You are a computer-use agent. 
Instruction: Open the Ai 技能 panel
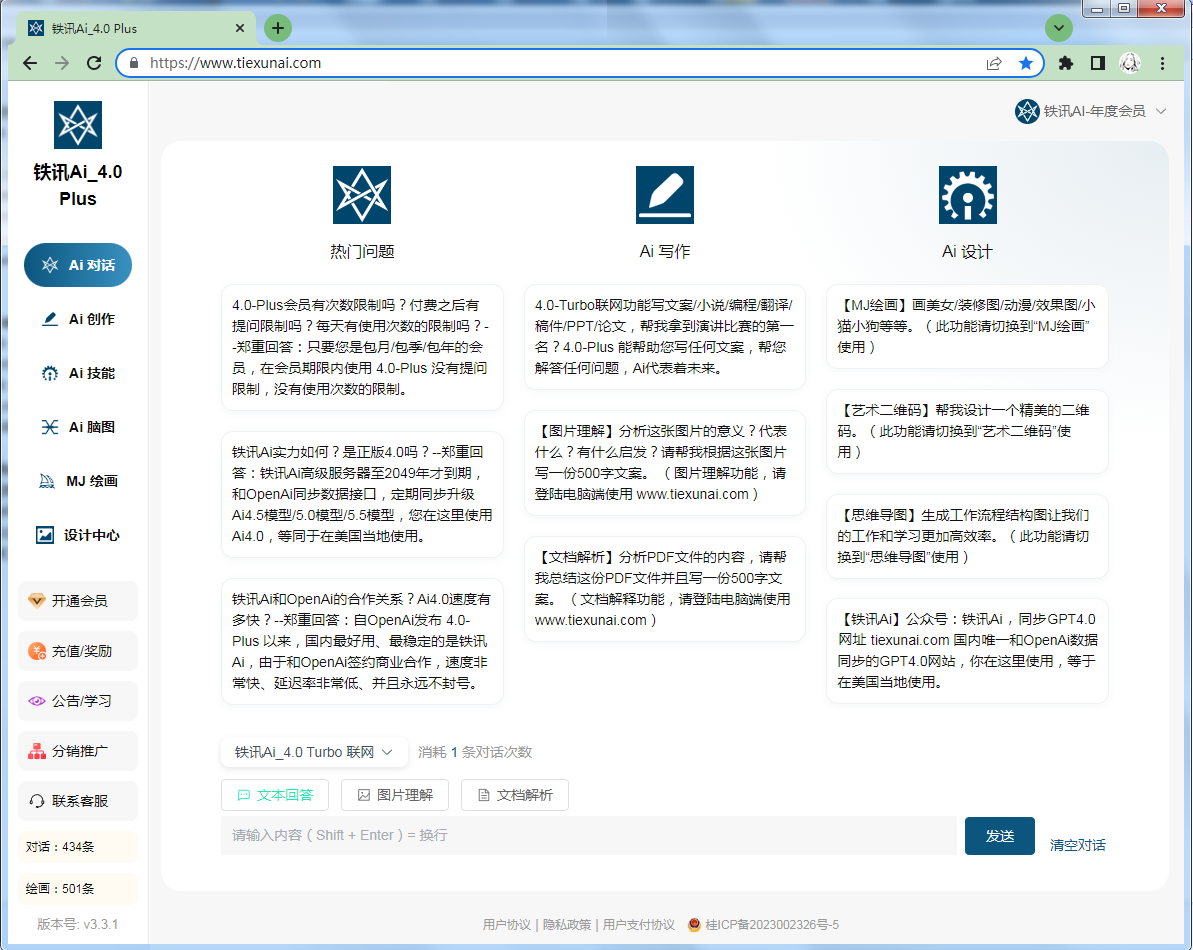click(x=77, y=373)
